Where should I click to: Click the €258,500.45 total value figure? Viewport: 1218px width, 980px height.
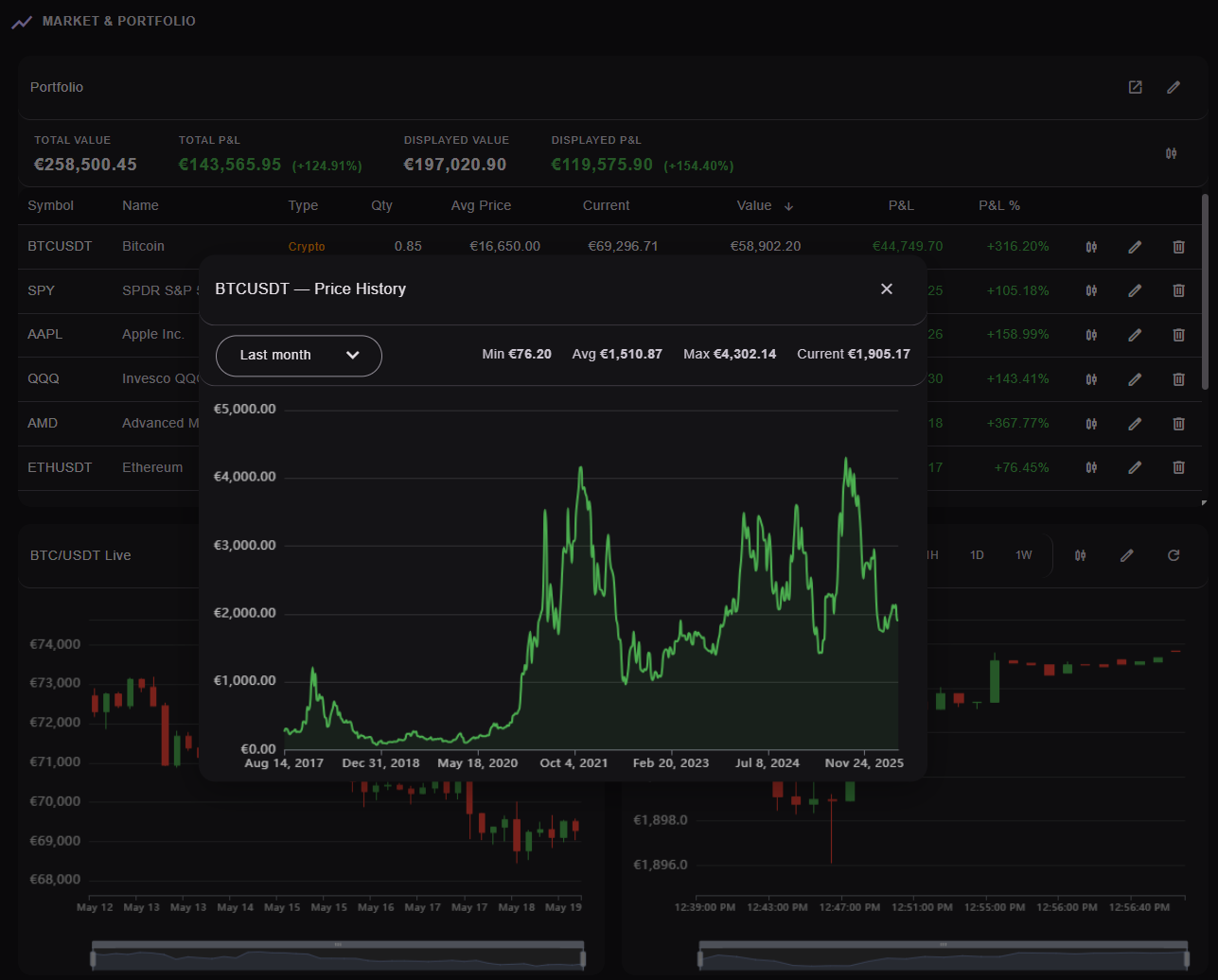[x=85, y=165]
